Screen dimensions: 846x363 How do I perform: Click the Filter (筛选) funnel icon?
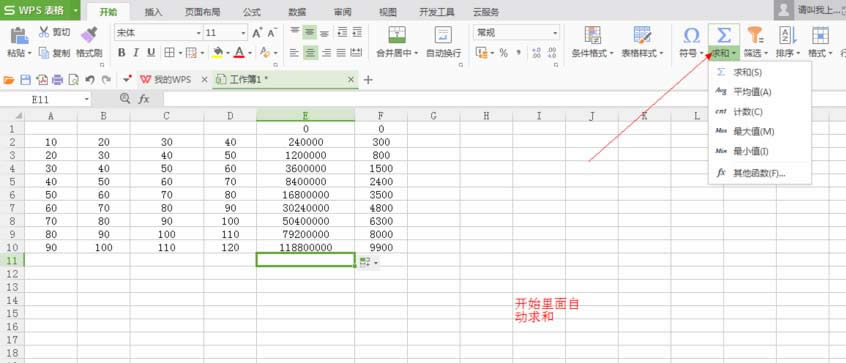pos(755,35)
